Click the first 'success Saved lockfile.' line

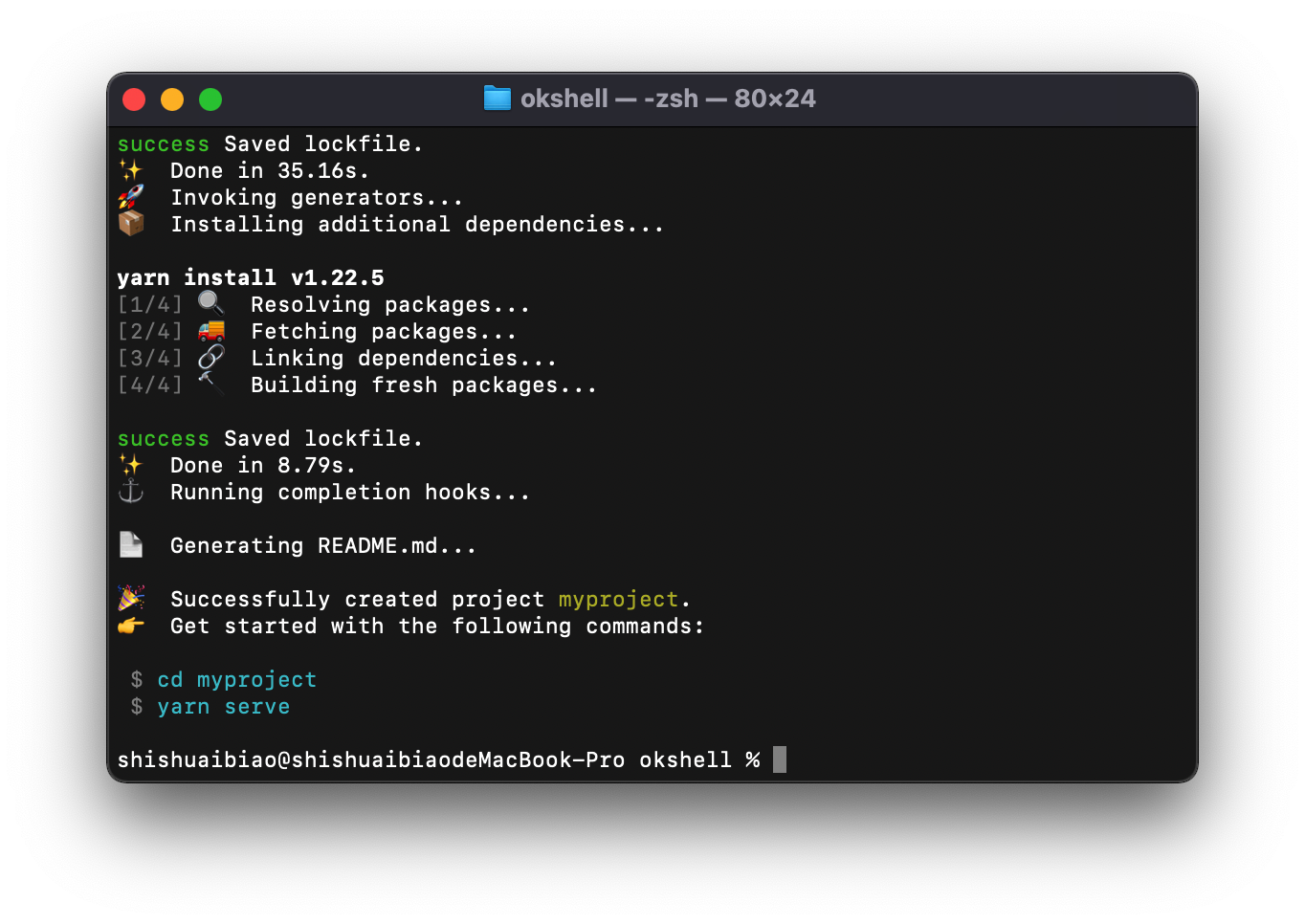click(x=270, y=143)
